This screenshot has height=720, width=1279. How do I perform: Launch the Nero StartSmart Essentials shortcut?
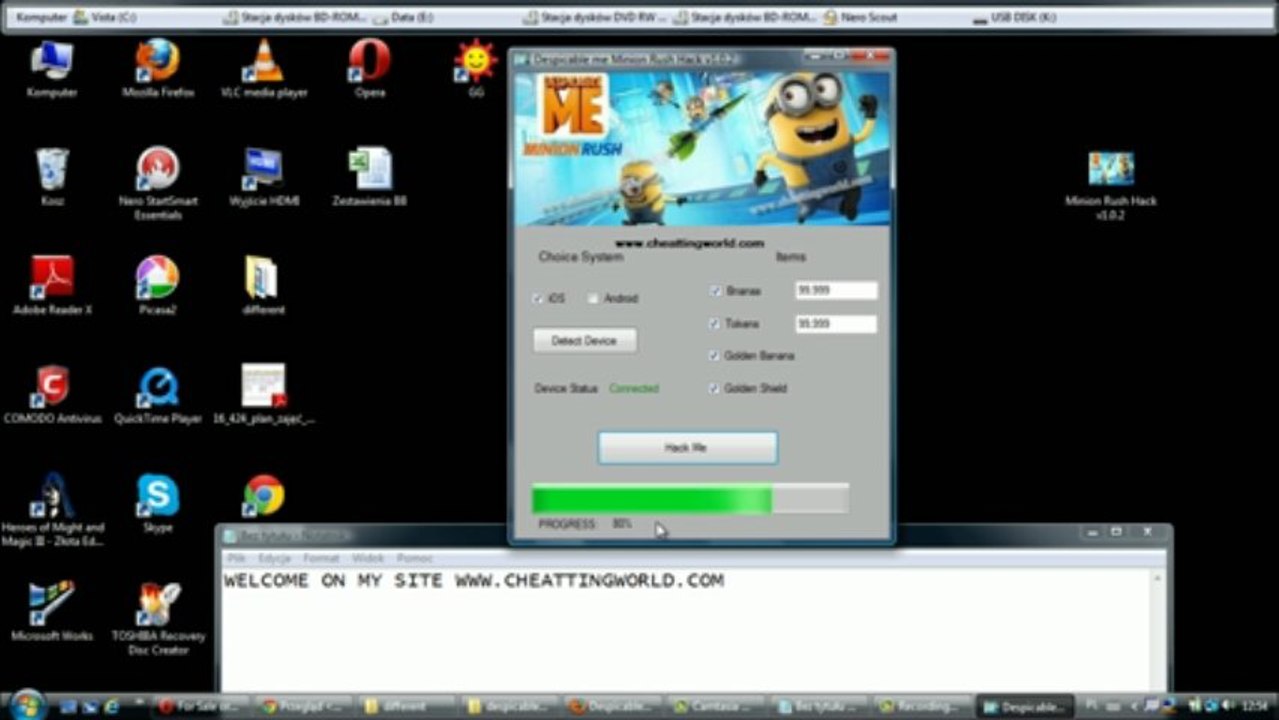tap(158, 183)
